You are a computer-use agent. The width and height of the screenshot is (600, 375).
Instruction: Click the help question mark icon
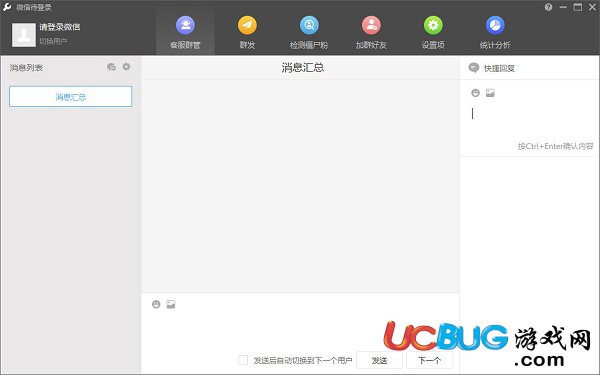548,7
